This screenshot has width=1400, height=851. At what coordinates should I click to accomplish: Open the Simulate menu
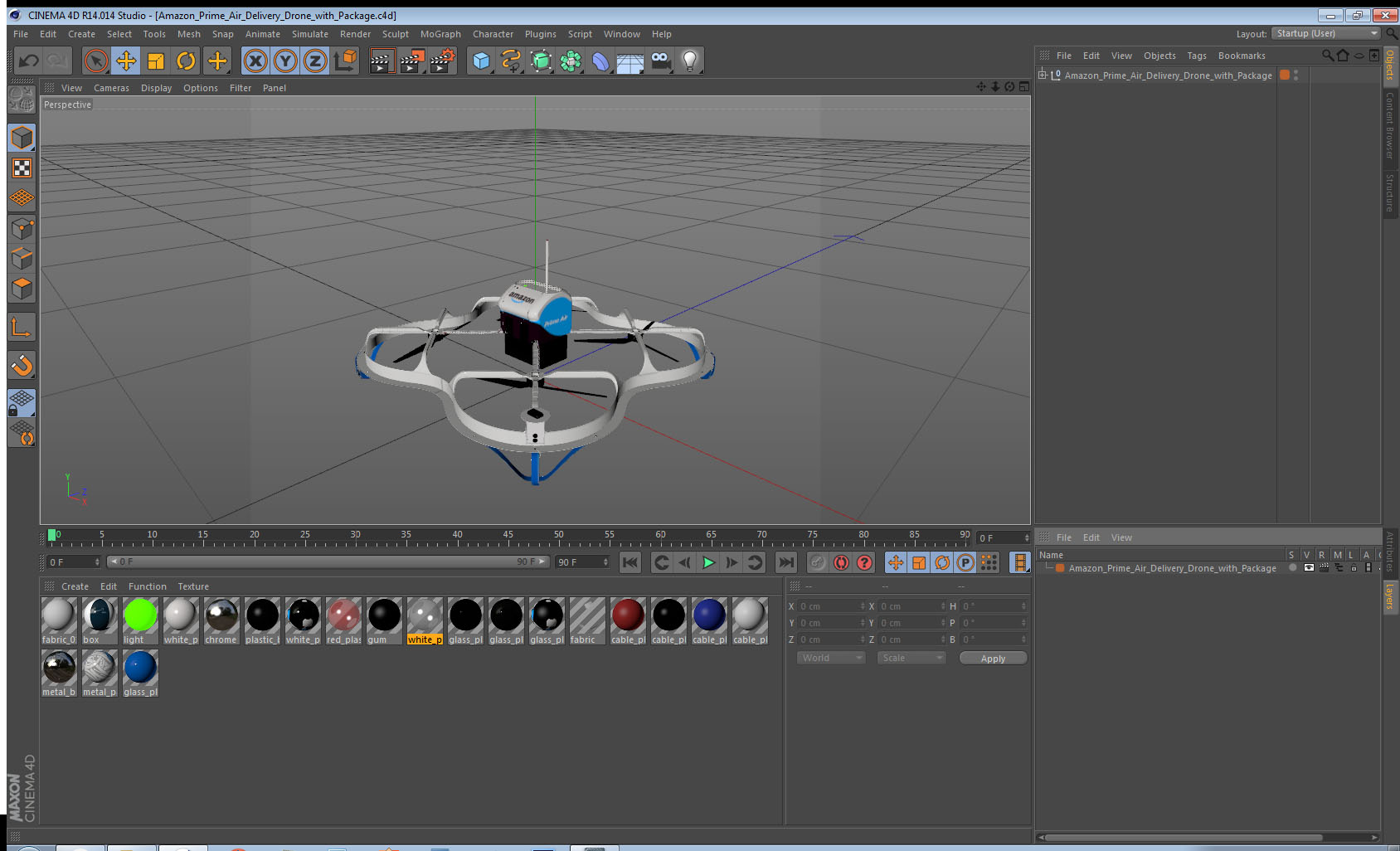click(x=310, y=34)
